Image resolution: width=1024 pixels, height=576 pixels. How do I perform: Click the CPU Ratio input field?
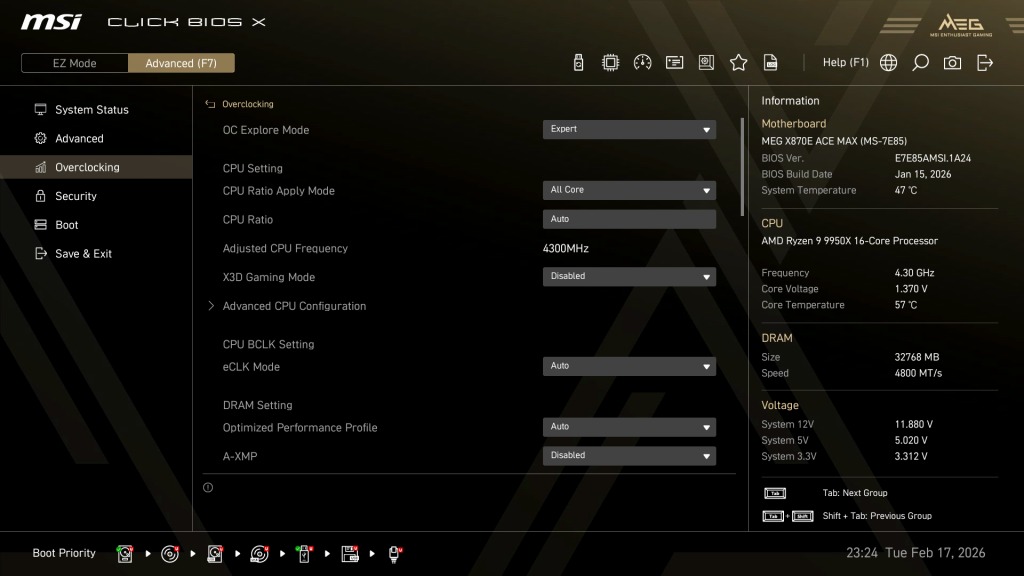click(x=629, y=219)
